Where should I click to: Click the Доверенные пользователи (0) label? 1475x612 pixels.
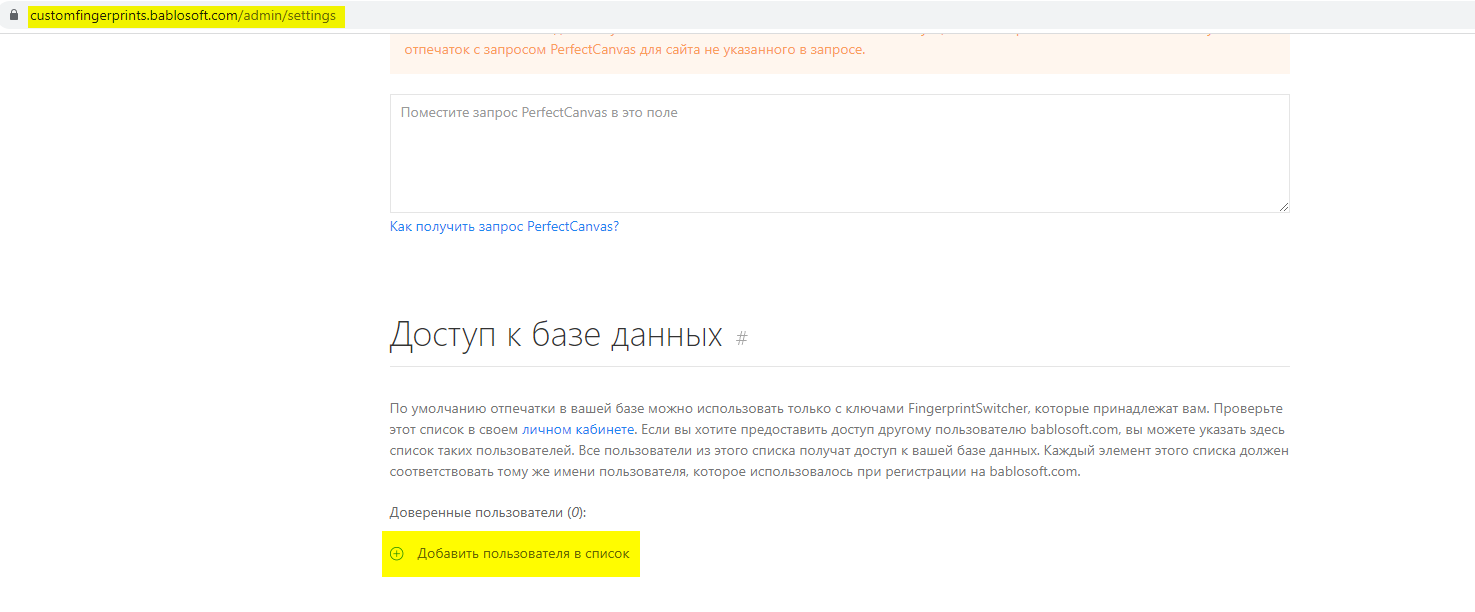click(476, 513)
